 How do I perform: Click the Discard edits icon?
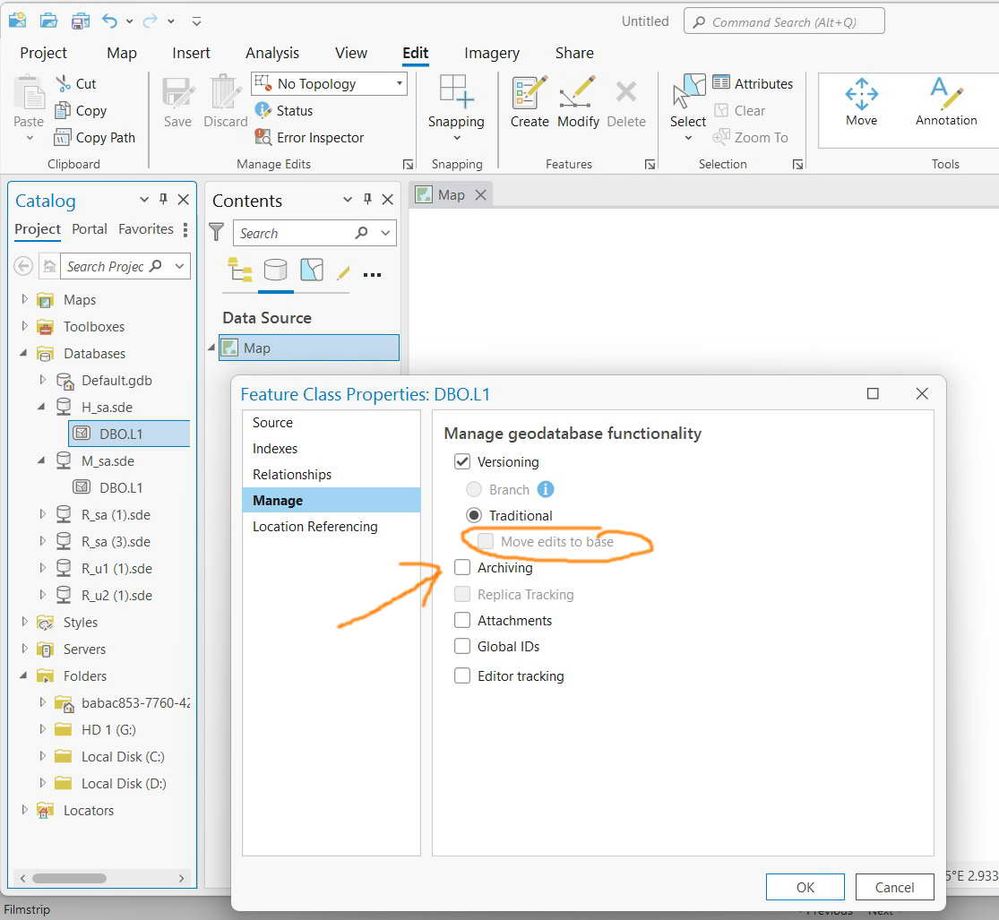click(x=224, y=93)
